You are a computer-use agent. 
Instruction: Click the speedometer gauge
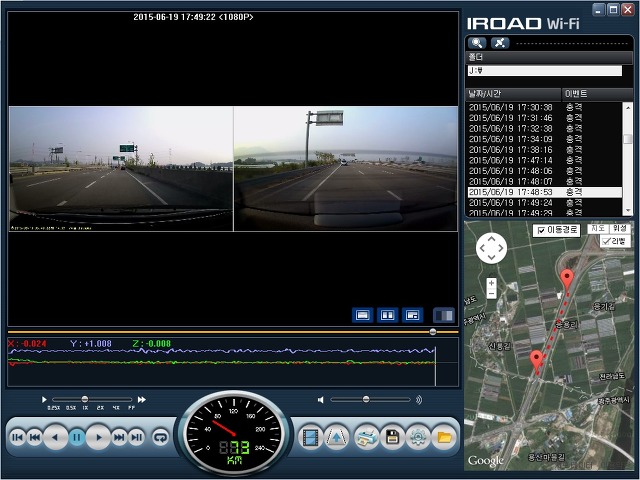click(x=233, y=433)
